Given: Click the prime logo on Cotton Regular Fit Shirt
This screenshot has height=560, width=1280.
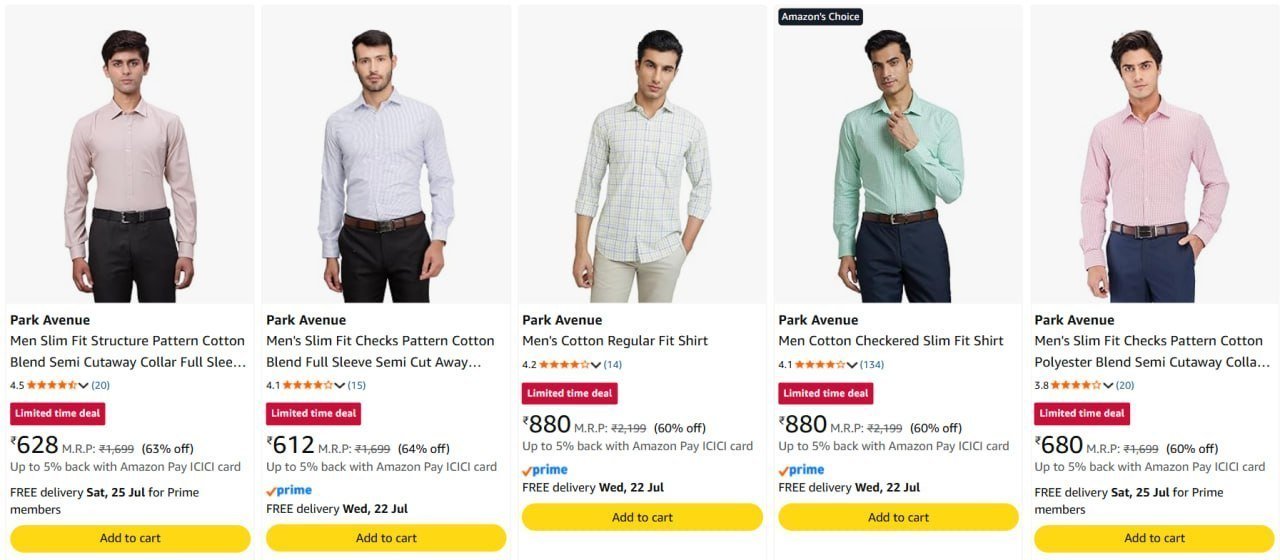Looking at the screenshot, I should tap(545, 470).
